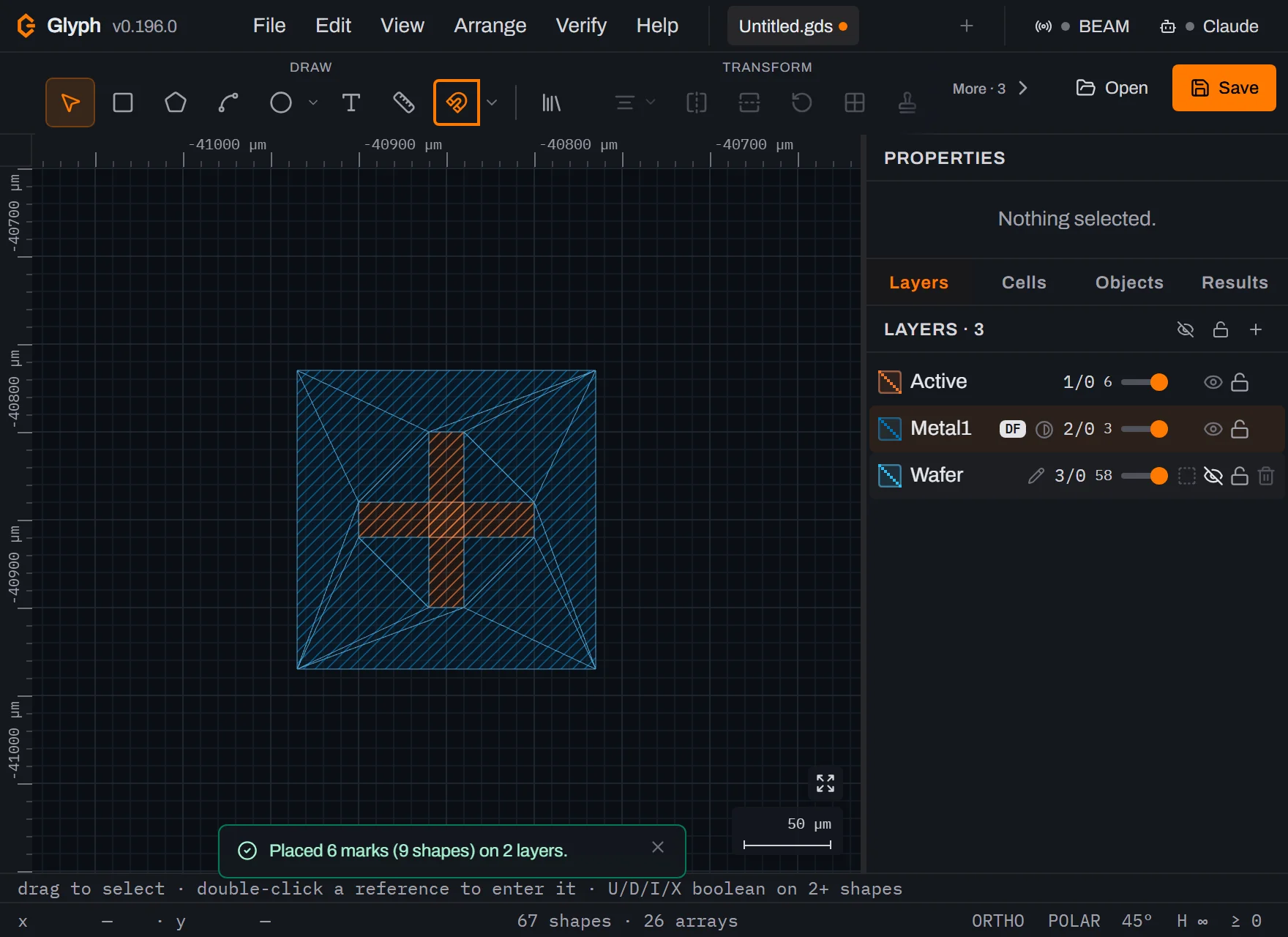
Task: Toggle lock on the Wafer layer
Action: [1240, 476]
